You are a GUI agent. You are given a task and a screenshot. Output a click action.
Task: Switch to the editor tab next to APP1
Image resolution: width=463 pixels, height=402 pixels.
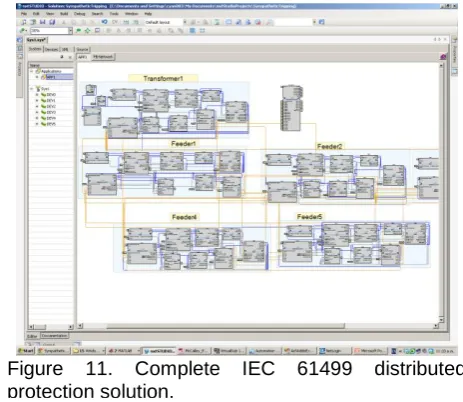(103, 57)
